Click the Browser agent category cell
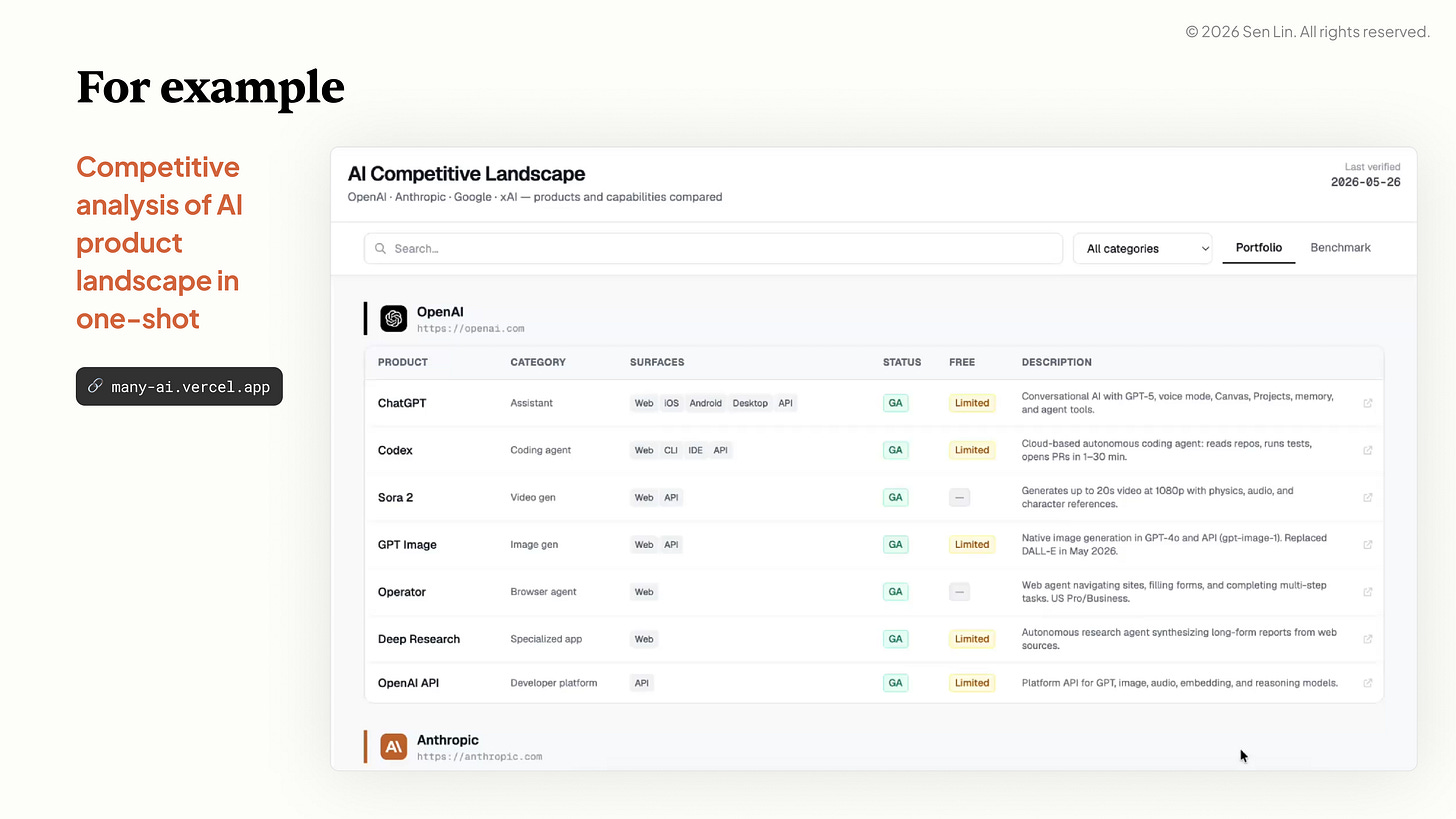Image resolution: width=1456 pixels, height=819 pixels. [x=543, y=592]
